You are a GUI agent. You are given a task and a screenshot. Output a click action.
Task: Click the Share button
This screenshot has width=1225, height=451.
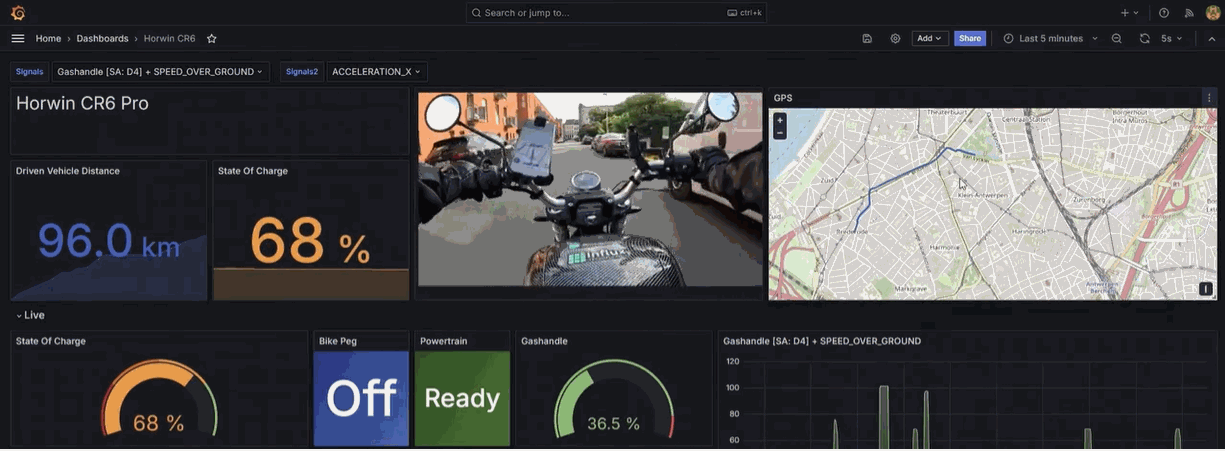970,38
